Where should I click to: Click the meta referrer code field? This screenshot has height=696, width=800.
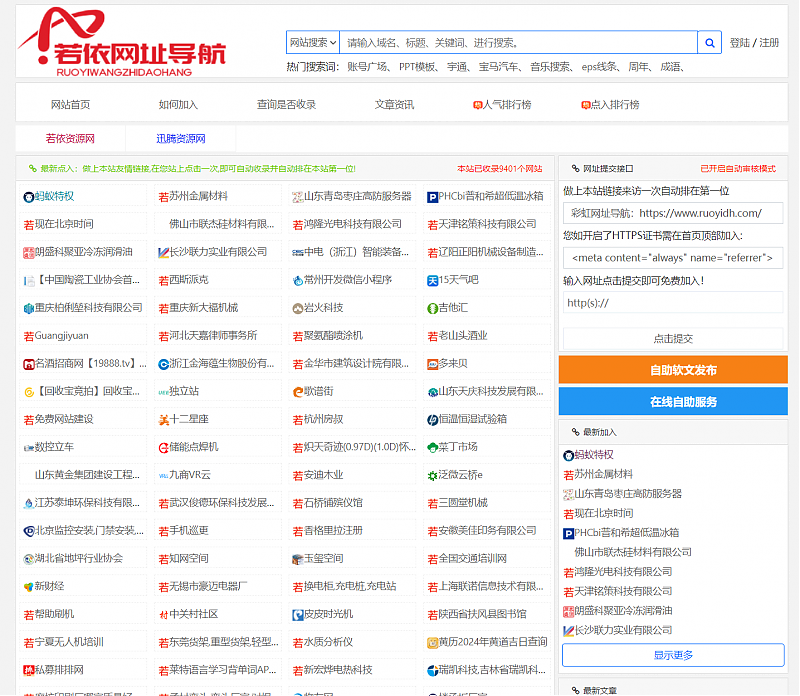(672, 258)
